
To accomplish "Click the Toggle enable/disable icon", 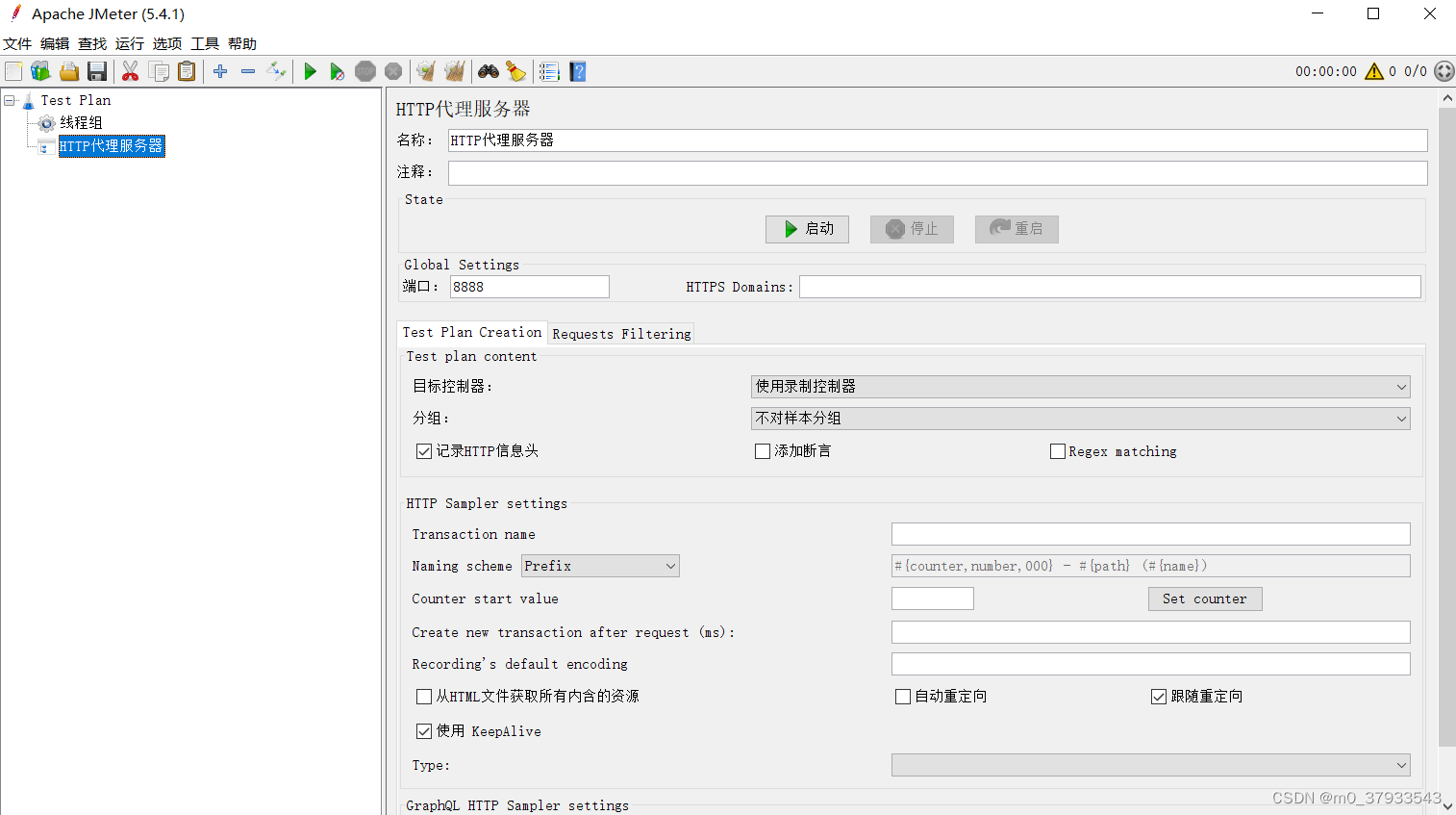I will (276, 71).
